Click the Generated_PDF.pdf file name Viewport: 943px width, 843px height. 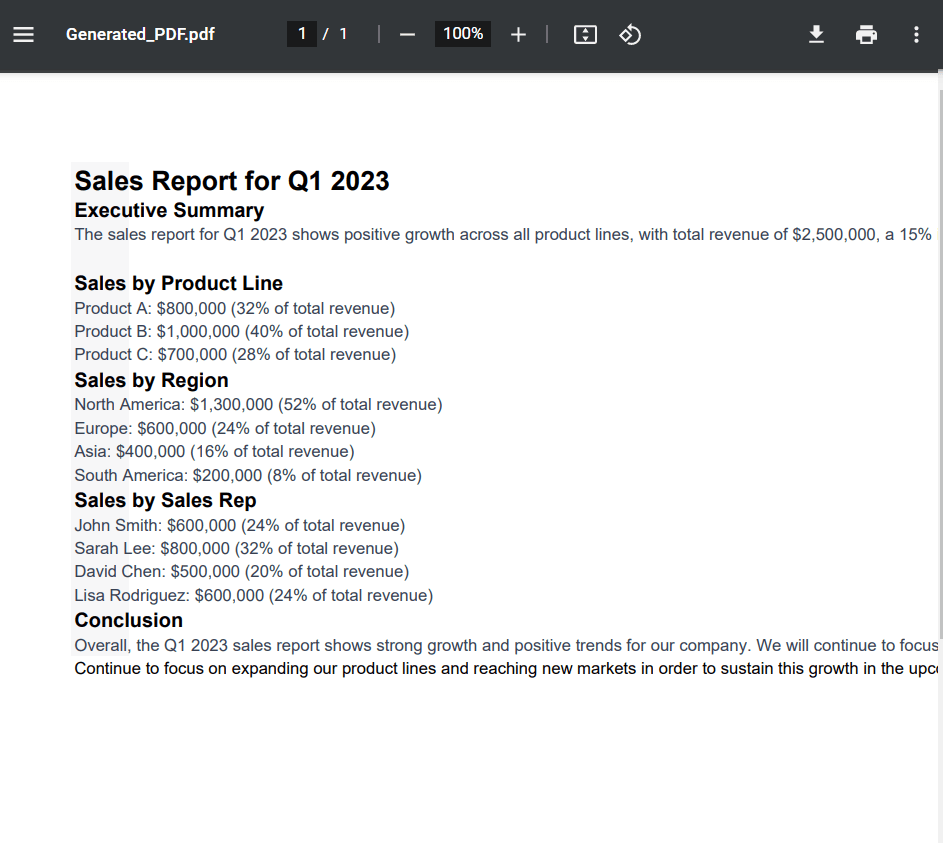[140, 35]
